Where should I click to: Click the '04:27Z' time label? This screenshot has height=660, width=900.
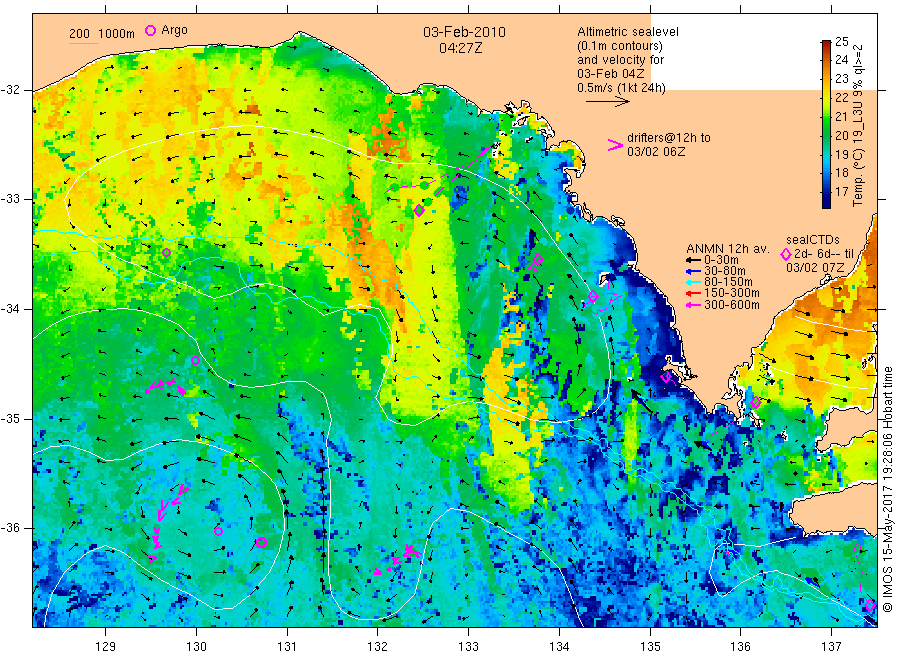pos(460,49)
